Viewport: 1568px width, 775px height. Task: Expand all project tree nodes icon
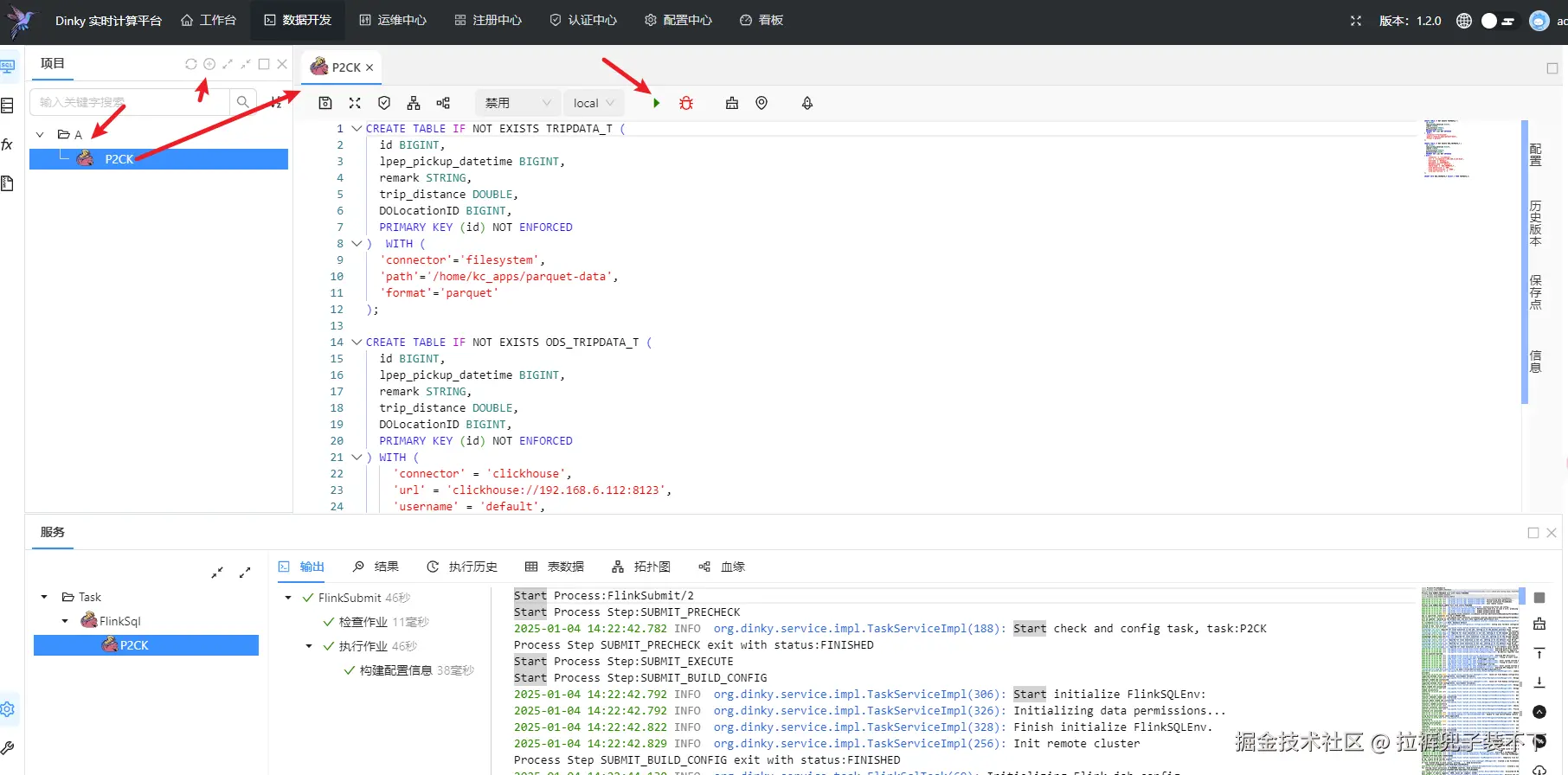[x=228, y=64]
